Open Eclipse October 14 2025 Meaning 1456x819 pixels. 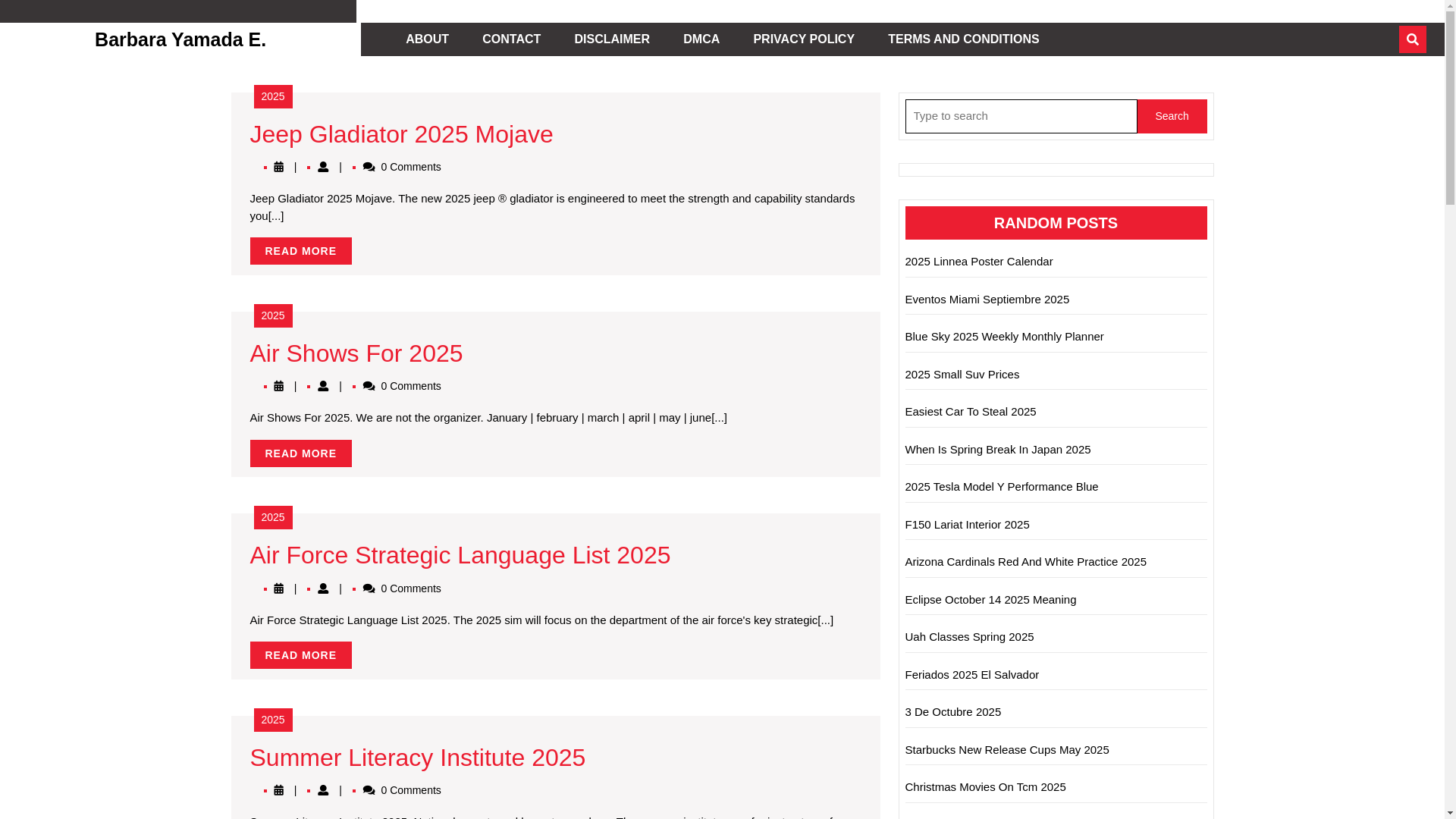click(x=990, y=599)
